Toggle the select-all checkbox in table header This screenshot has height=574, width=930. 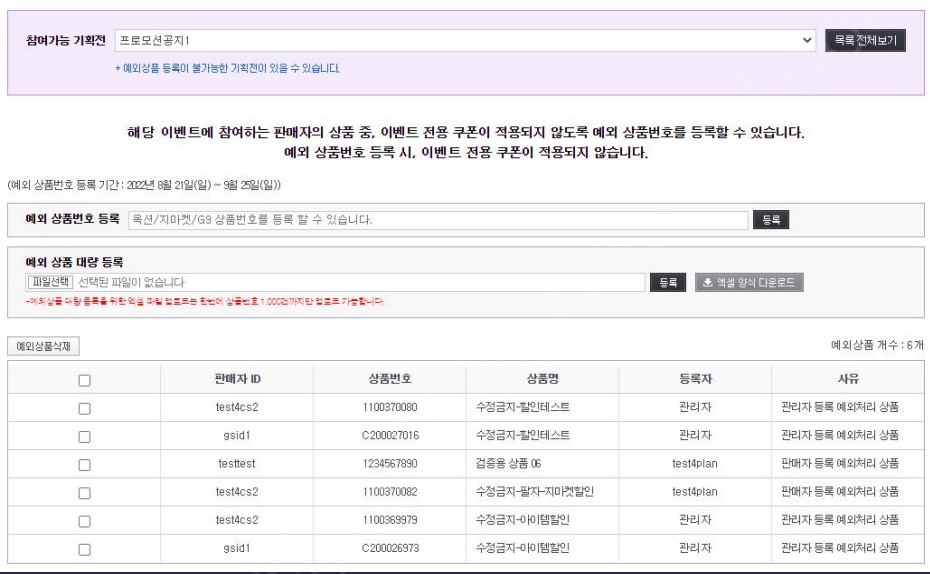click(x=84, y=380)
